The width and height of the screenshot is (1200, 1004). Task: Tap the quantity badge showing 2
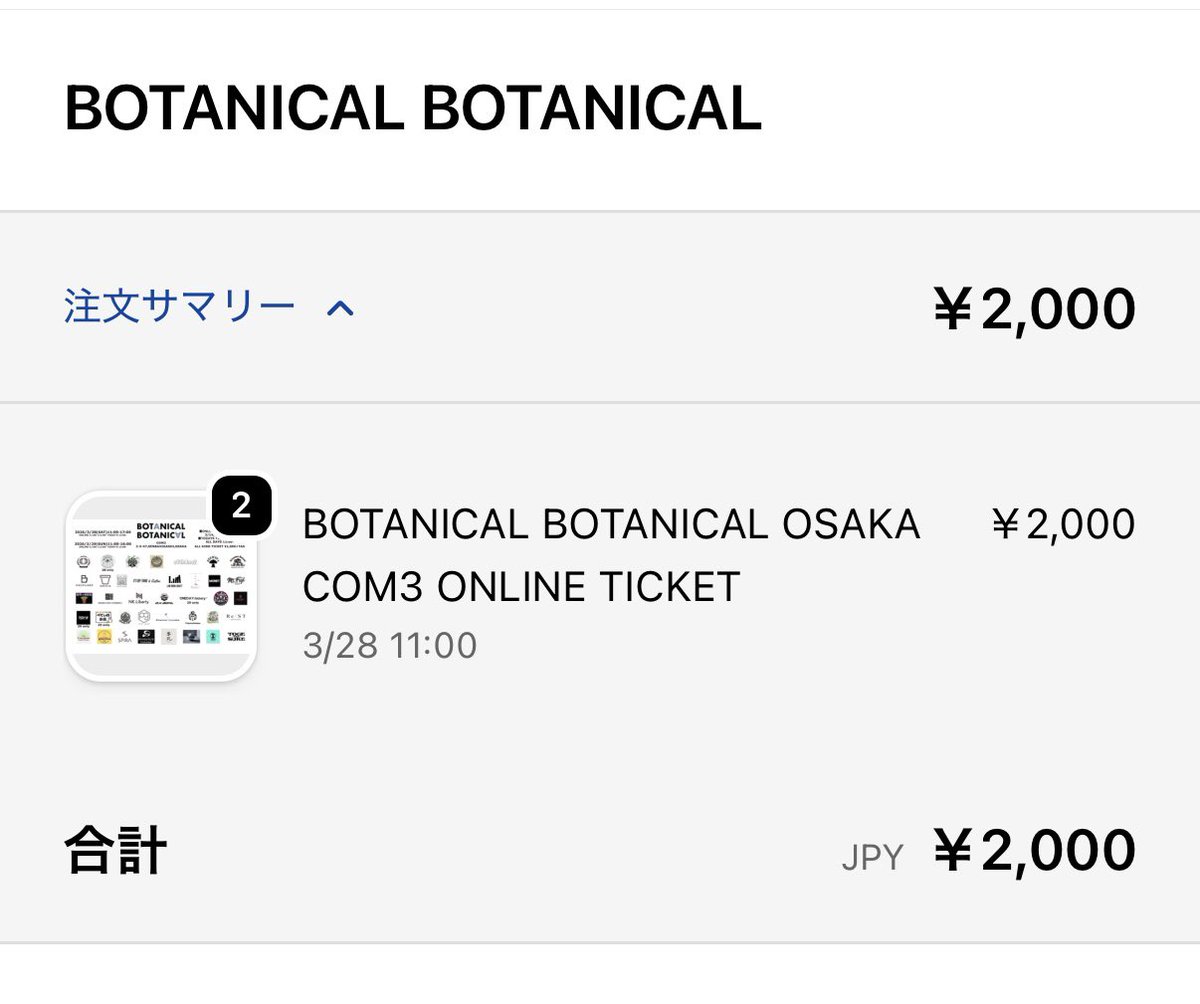[x=241, y=506]
